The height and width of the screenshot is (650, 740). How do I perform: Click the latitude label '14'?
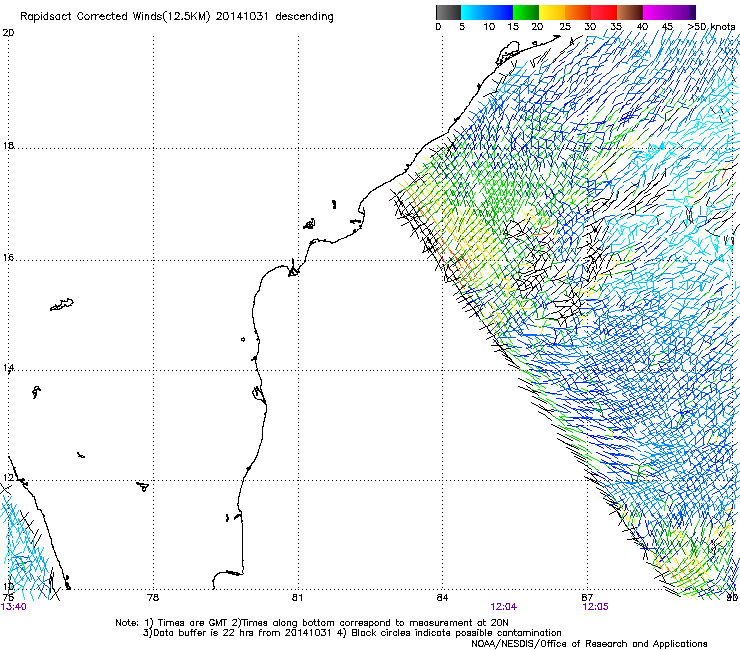8,368
